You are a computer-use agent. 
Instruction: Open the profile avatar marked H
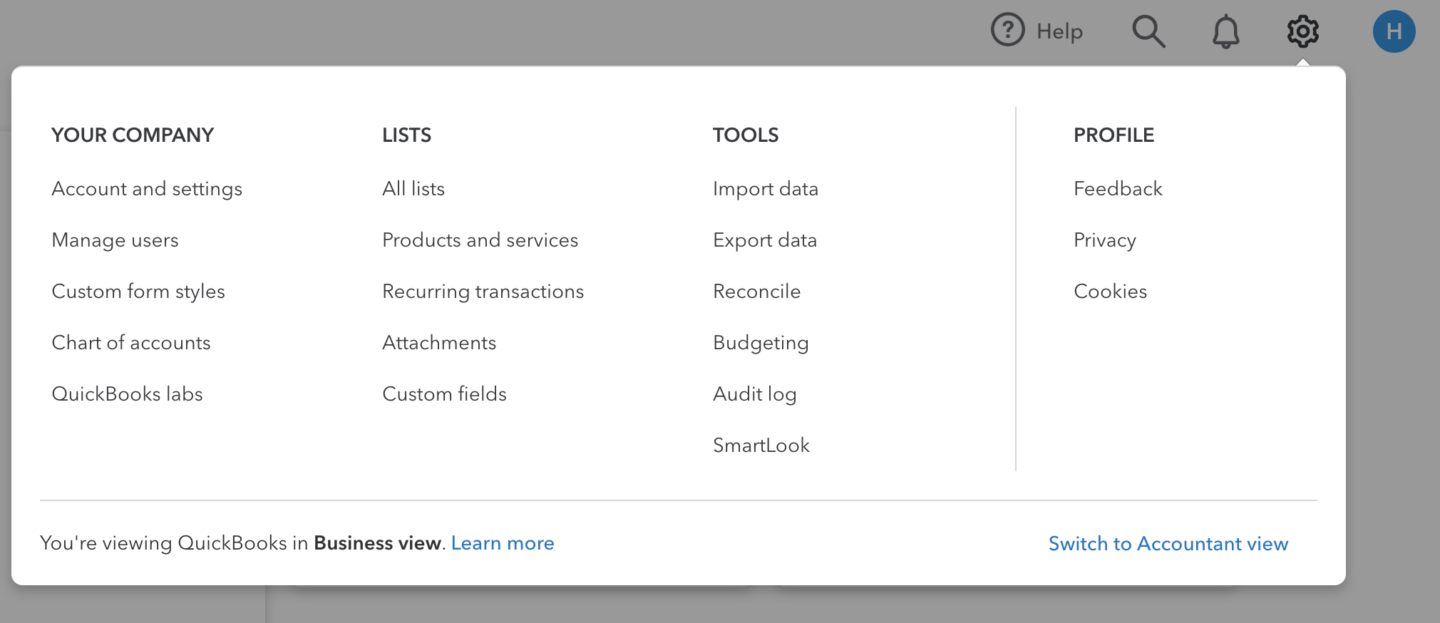(x=1394, y=31)
